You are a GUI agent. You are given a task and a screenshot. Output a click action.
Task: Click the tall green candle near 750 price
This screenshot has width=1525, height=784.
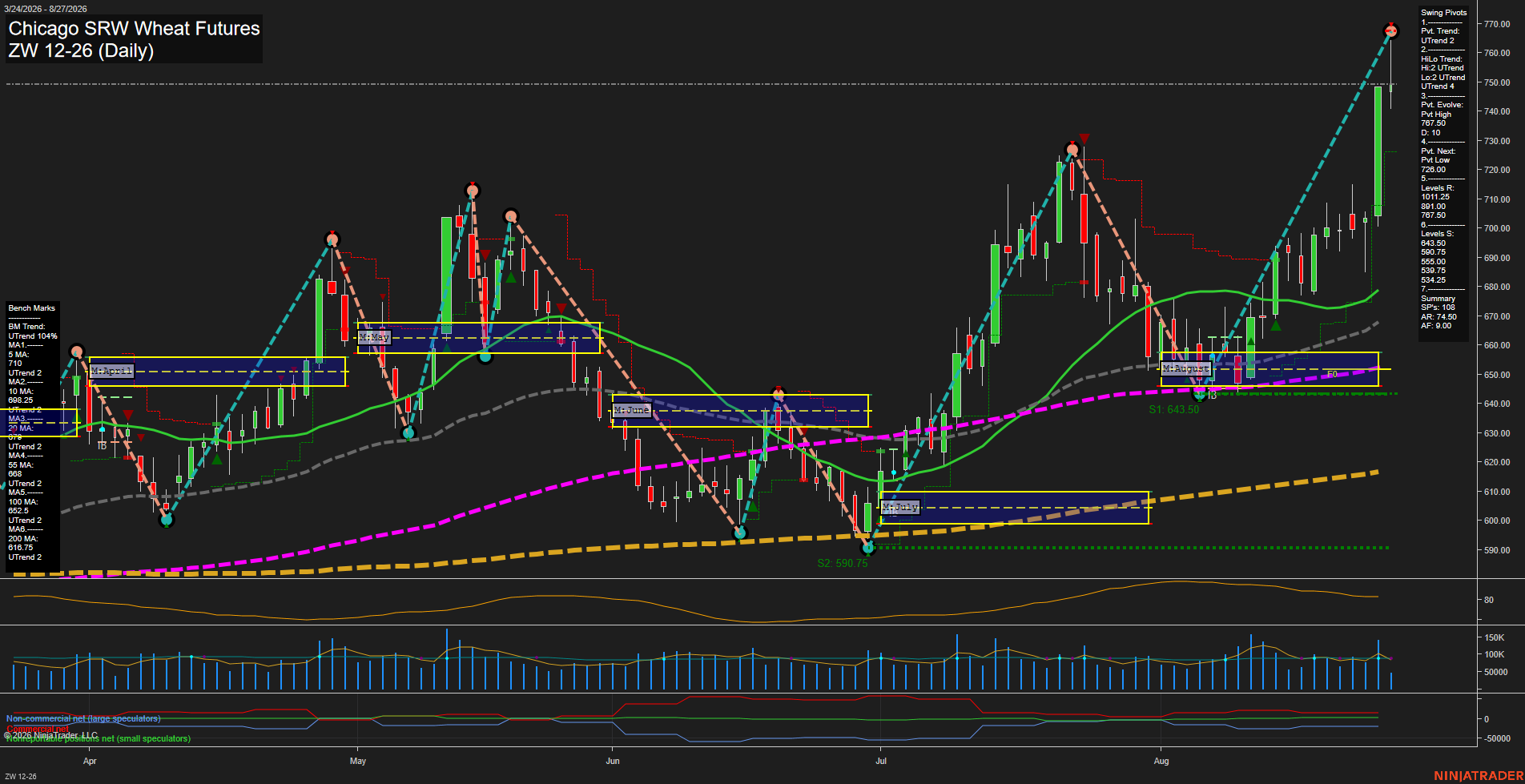(x=1378, y=151)
